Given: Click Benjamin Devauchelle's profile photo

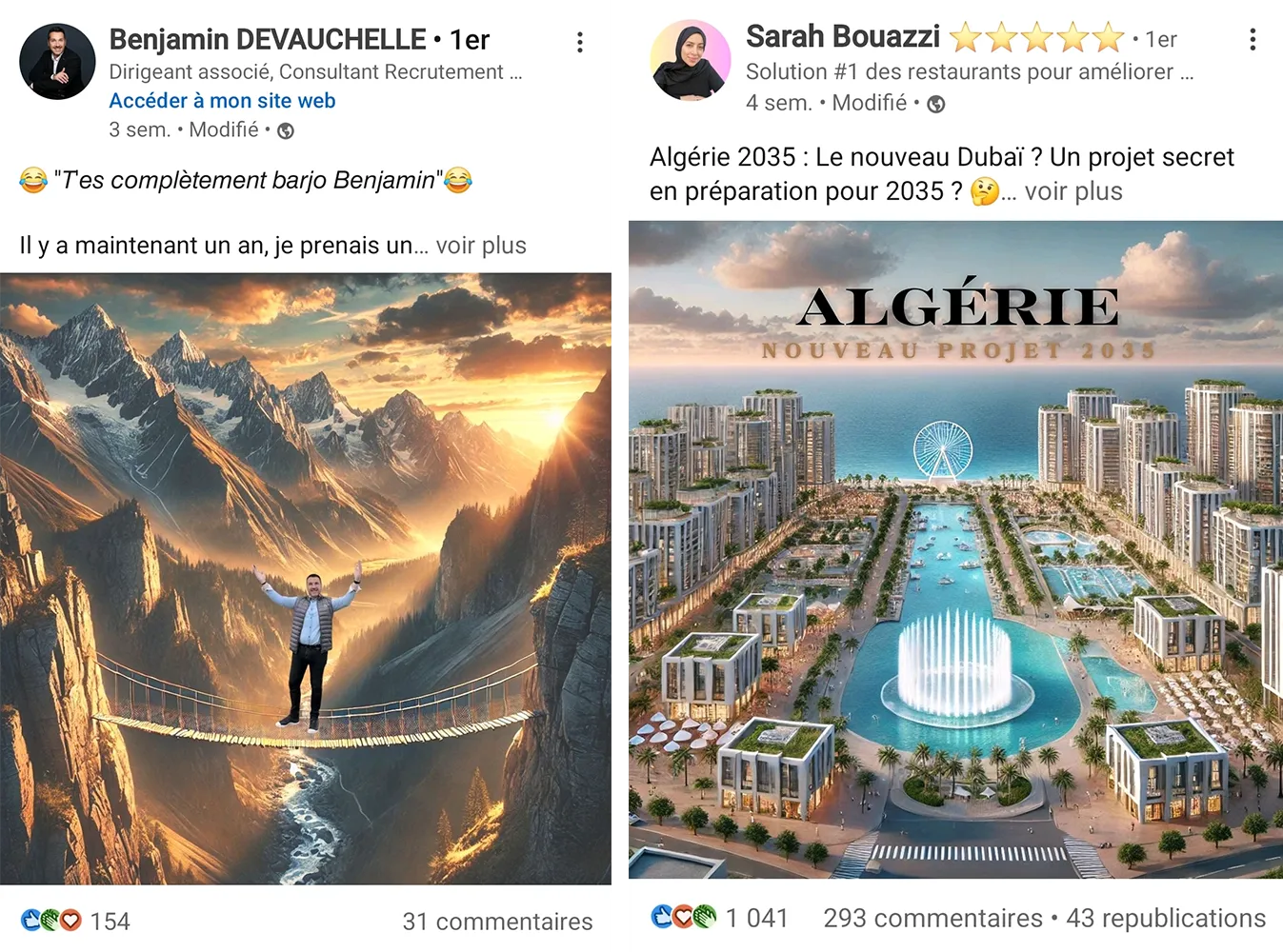Looking at the screenshot, I should (x=57, y=62).
